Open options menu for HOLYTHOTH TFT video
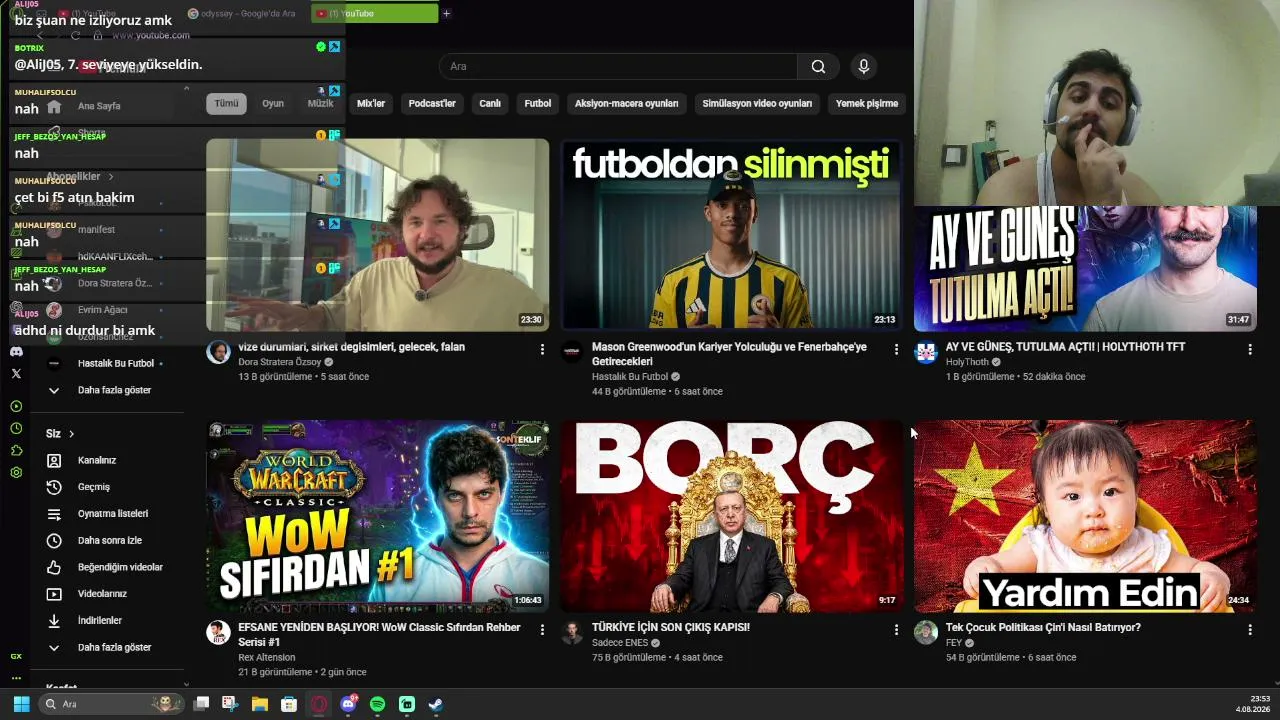This screenshot has width=1280, height=720. click(x=1250, y=349)
